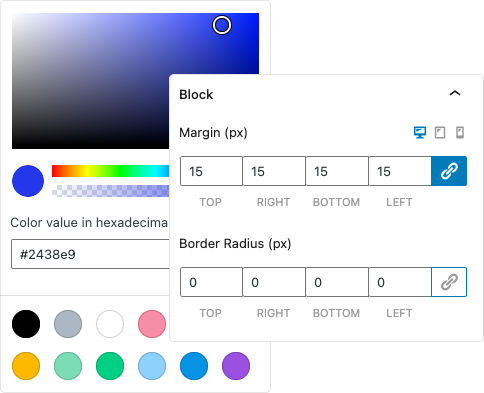
Task: Click the Margin LEFT input field
Action: [x=400, y=171]
